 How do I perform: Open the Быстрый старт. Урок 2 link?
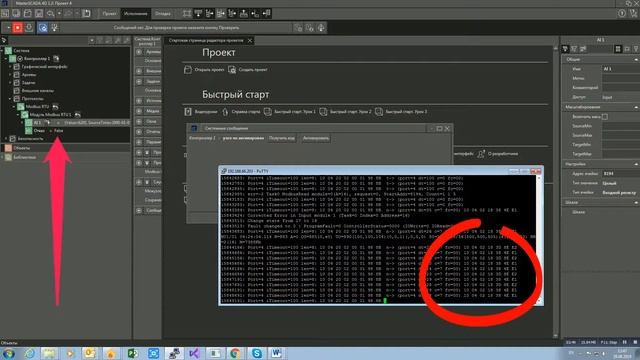(x=351, y=111)
